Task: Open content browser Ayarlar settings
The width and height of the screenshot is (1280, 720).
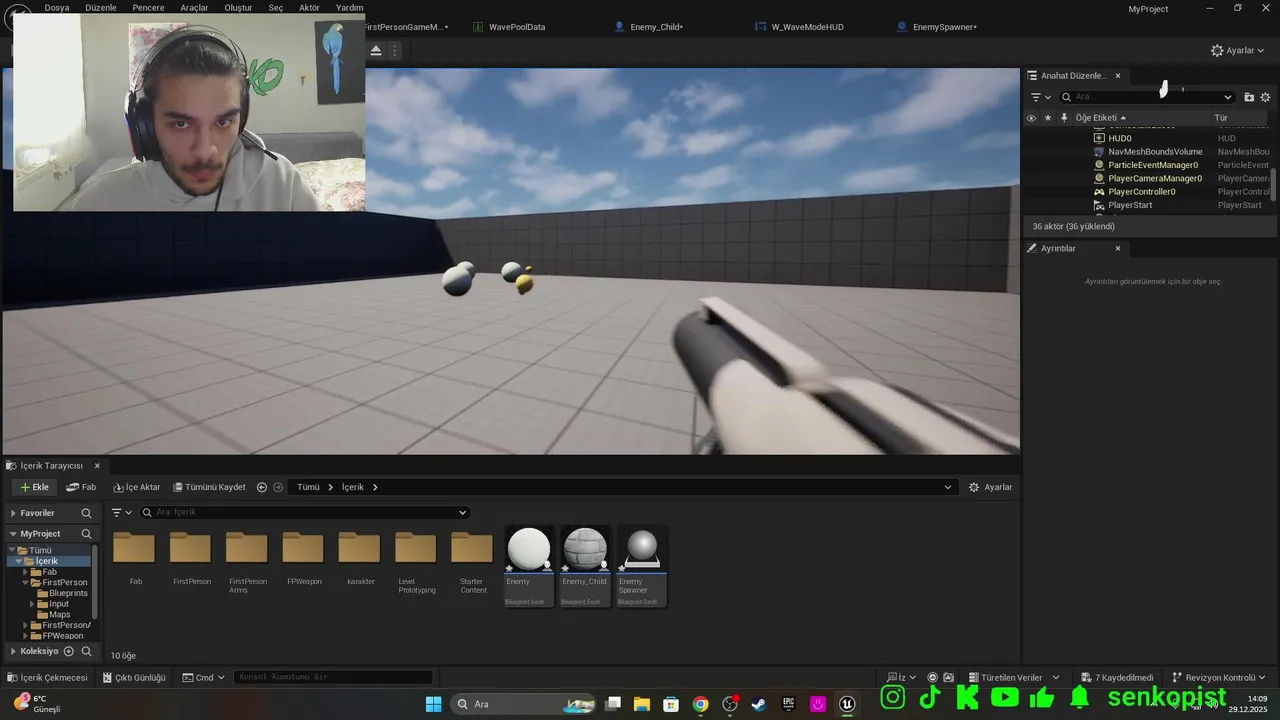Action: click(x=990, y=487)
